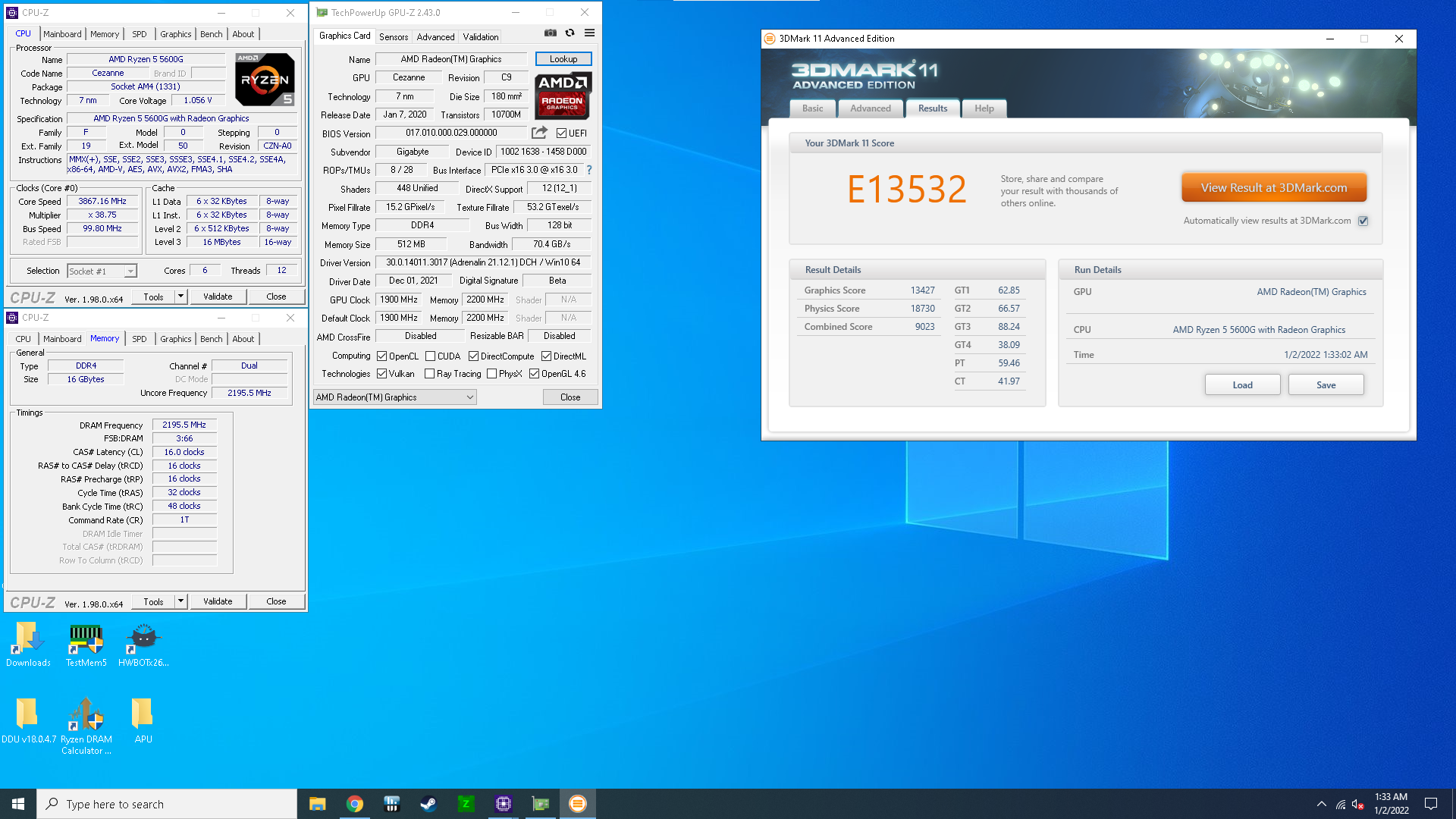Select the DDU v18.0.4.7 desktop folder
Image resolution: width=1456 pixels, height=819 pixels.
[x=28, y=721]
